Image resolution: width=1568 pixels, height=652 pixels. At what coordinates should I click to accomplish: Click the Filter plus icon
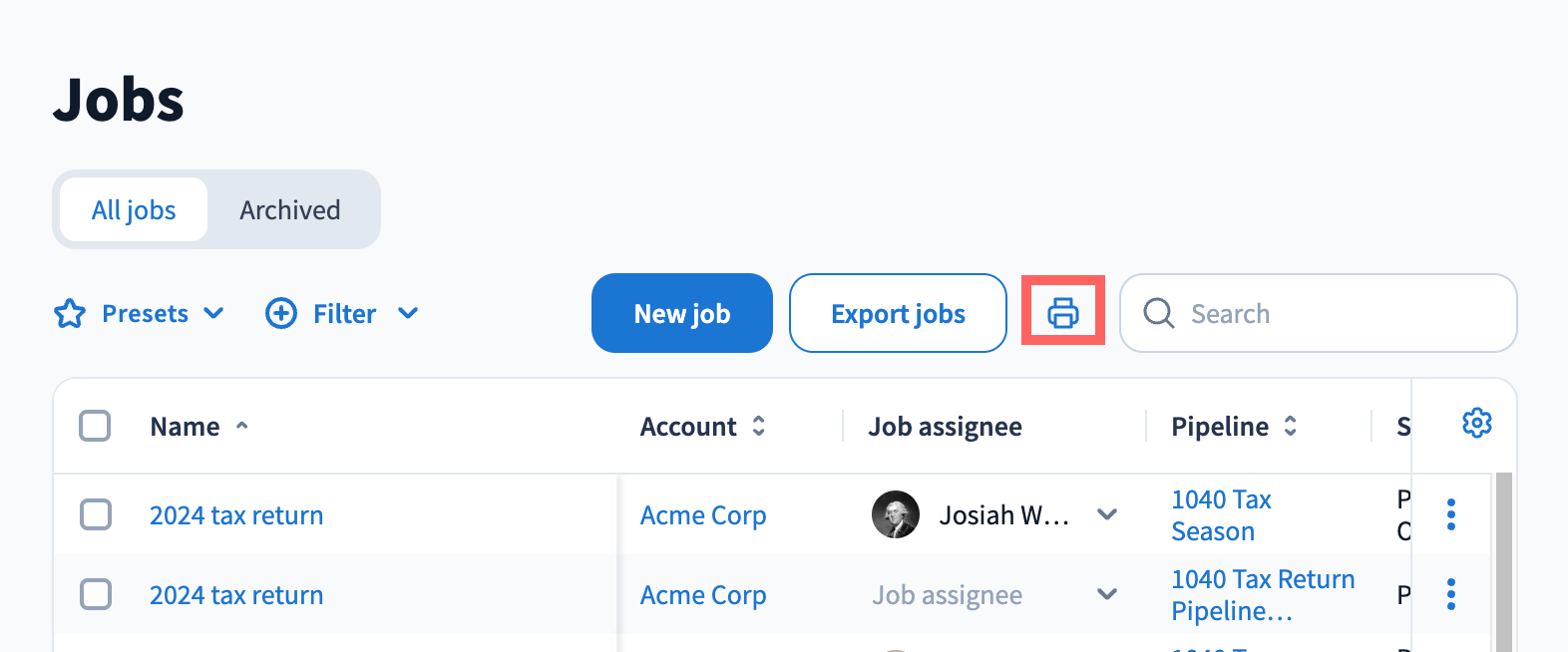click(x=281, y=313)
